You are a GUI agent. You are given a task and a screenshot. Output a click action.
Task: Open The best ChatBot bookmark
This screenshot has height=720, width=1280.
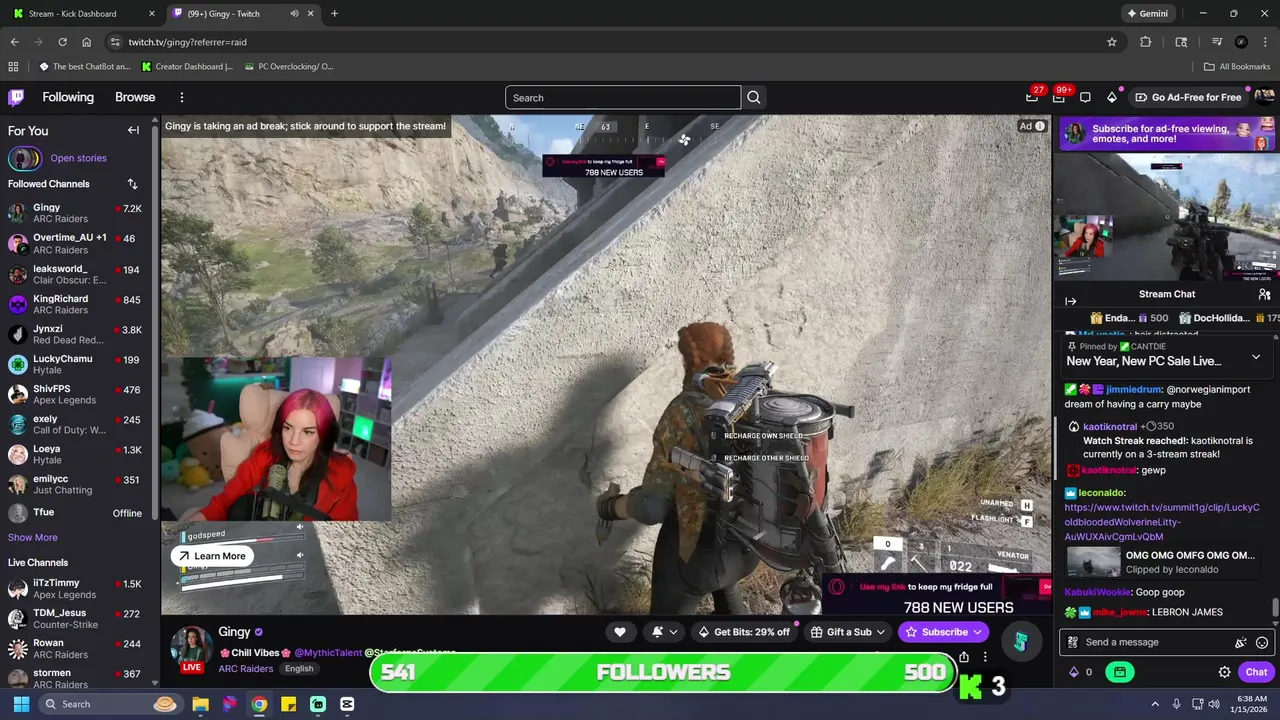coord(85,67)
